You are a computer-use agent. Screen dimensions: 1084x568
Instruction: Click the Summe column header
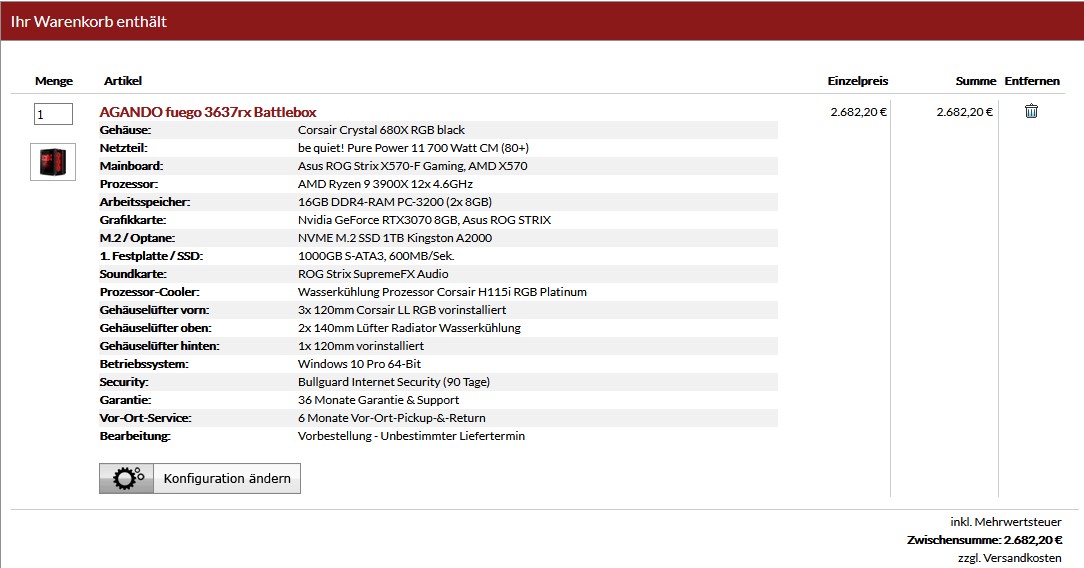[x=976, y=81]
